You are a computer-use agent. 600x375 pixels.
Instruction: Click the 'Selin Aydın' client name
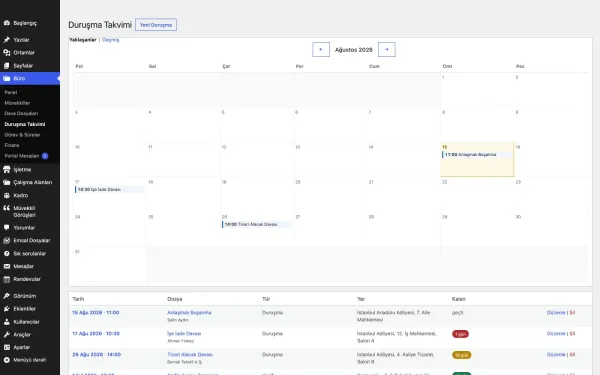click(x=178, y=320)
